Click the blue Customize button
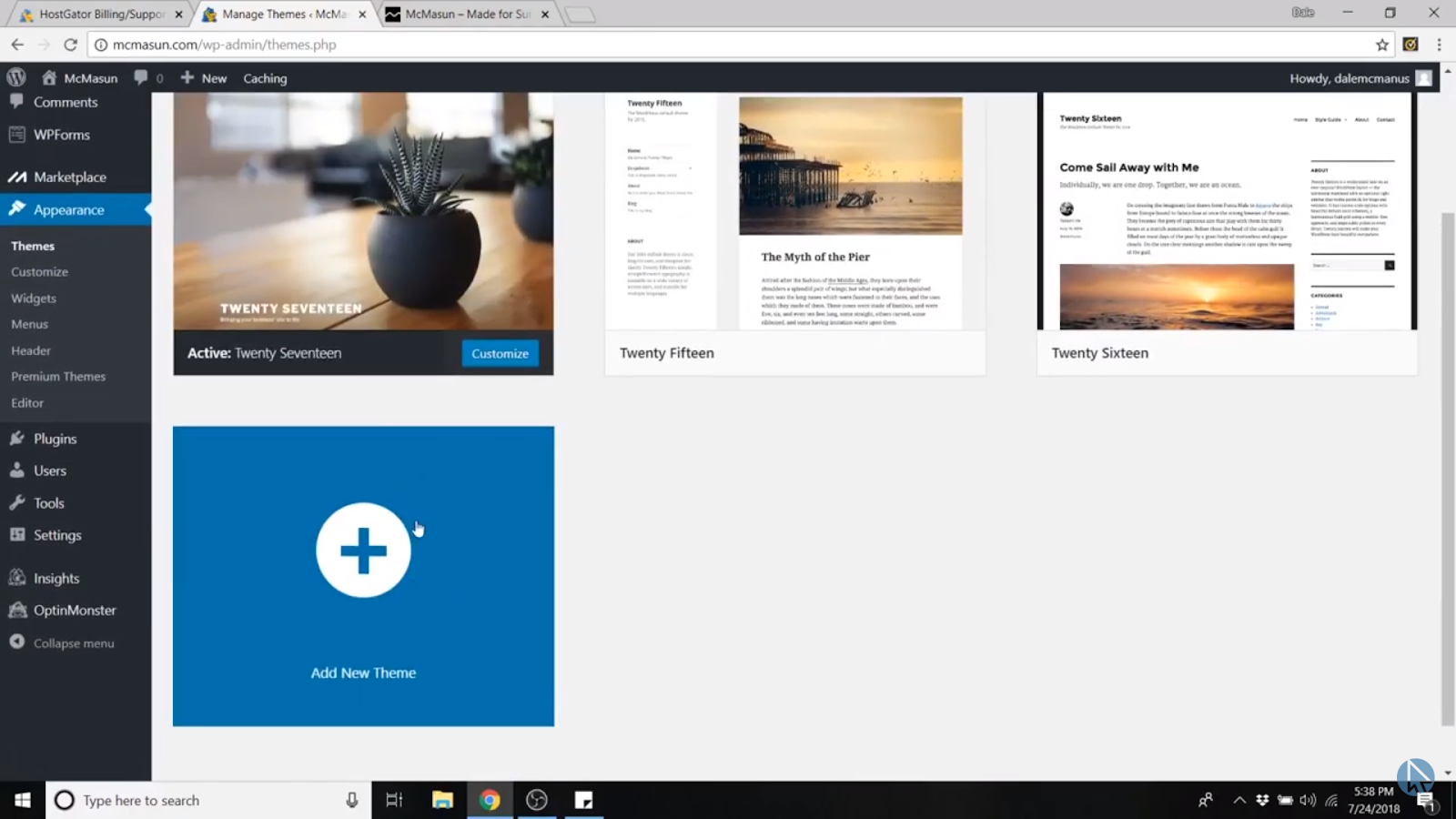1456x819 pixels. pos(500,353)
